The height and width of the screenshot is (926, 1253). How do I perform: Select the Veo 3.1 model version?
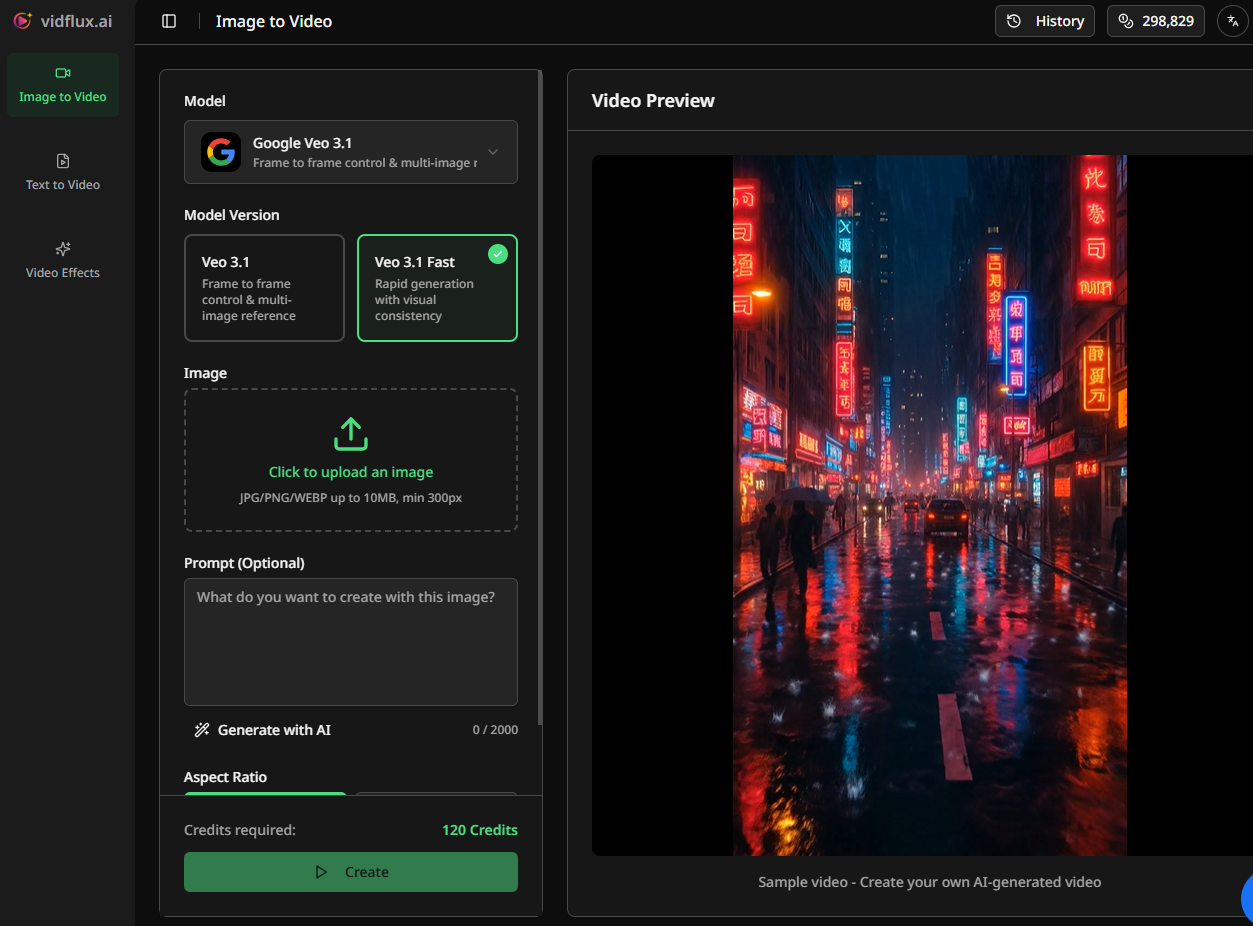(264, 288)
